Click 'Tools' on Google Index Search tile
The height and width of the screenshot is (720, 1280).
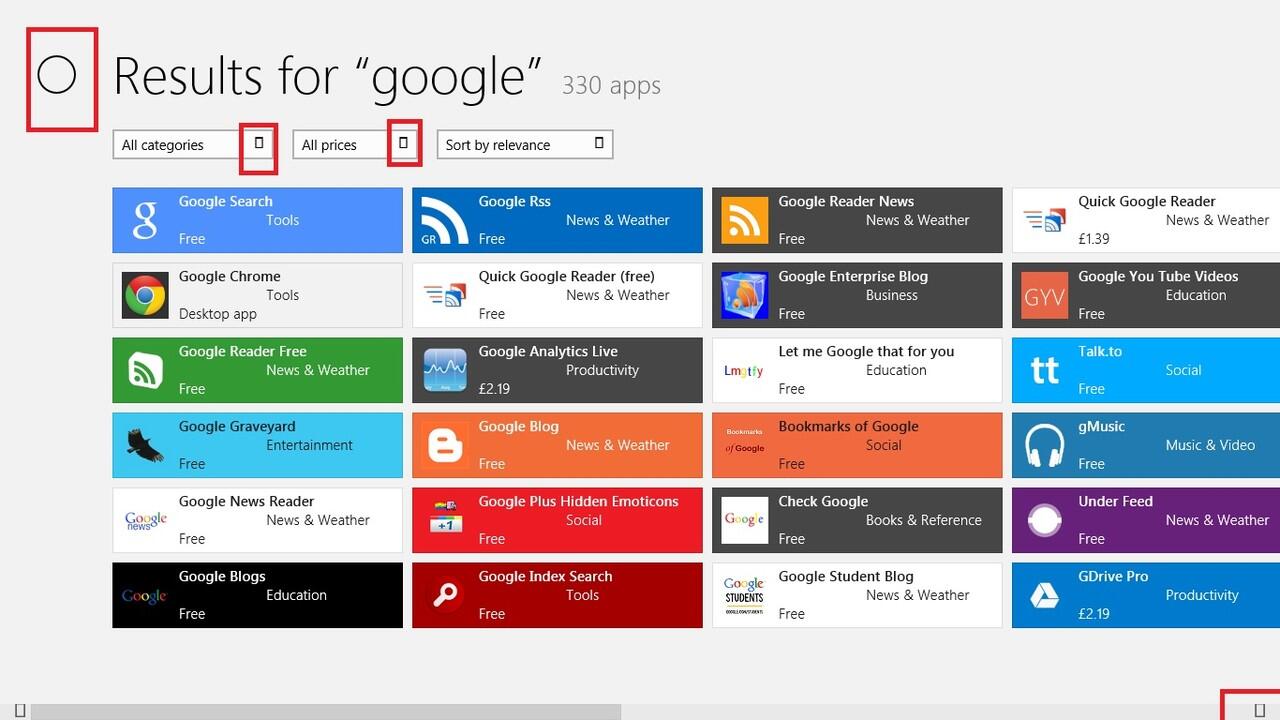tap(582, 595)
